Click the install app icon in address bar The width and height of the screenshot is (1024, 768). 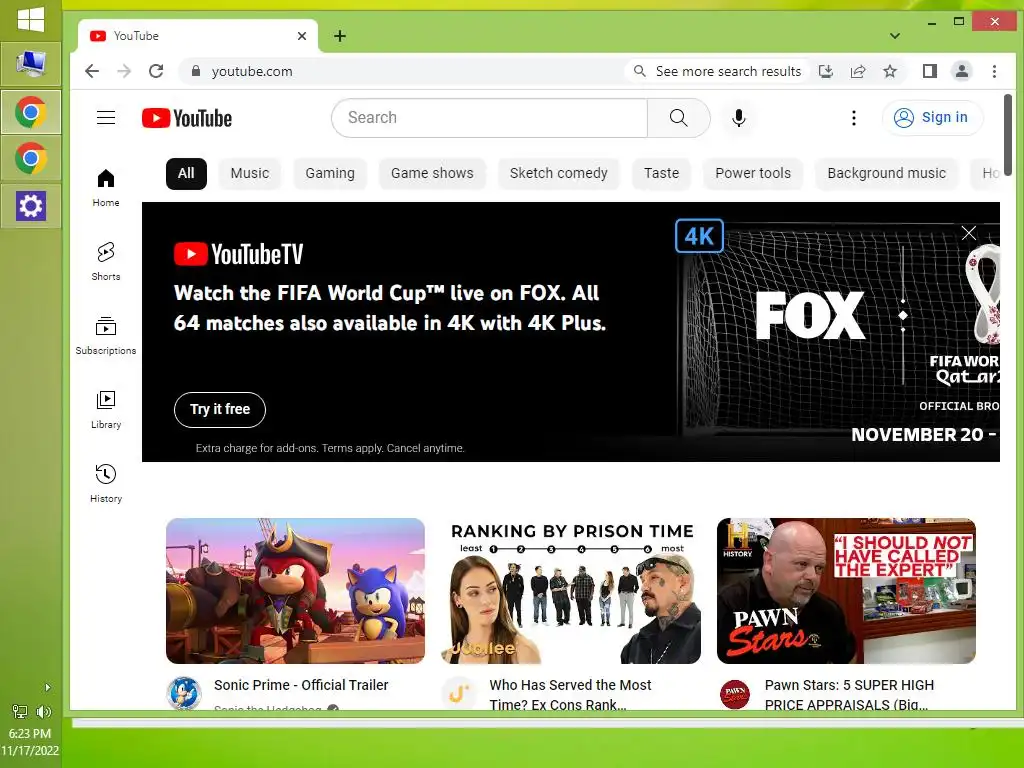(x=825, y=71)
